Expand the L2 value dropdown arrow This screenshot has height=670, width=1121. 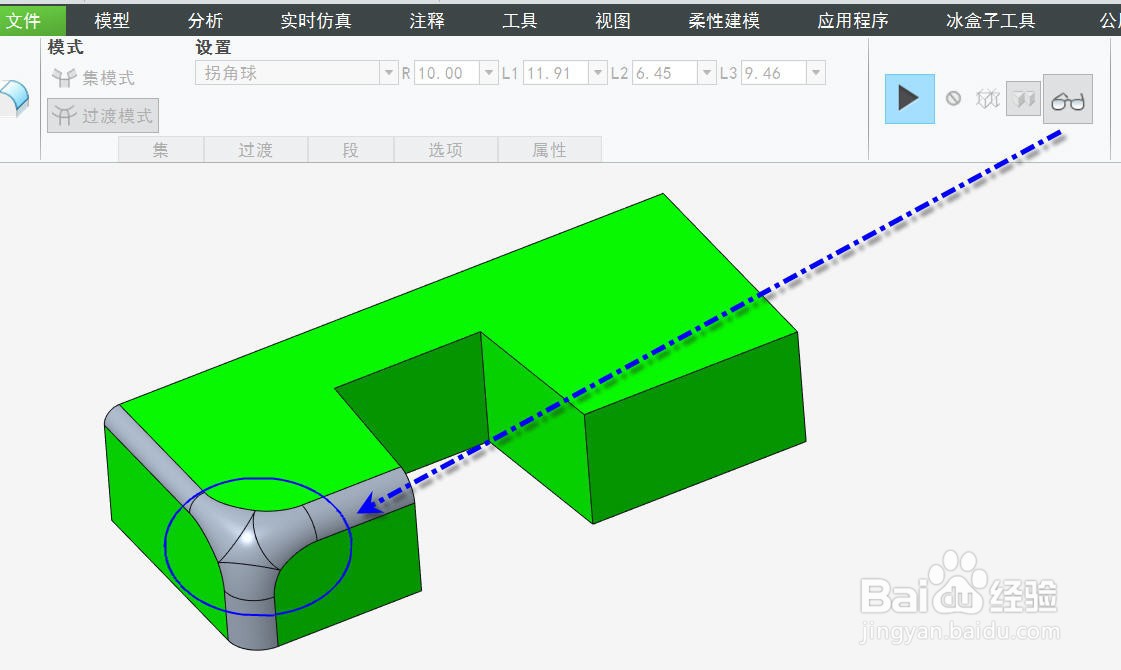pos(707,73)
